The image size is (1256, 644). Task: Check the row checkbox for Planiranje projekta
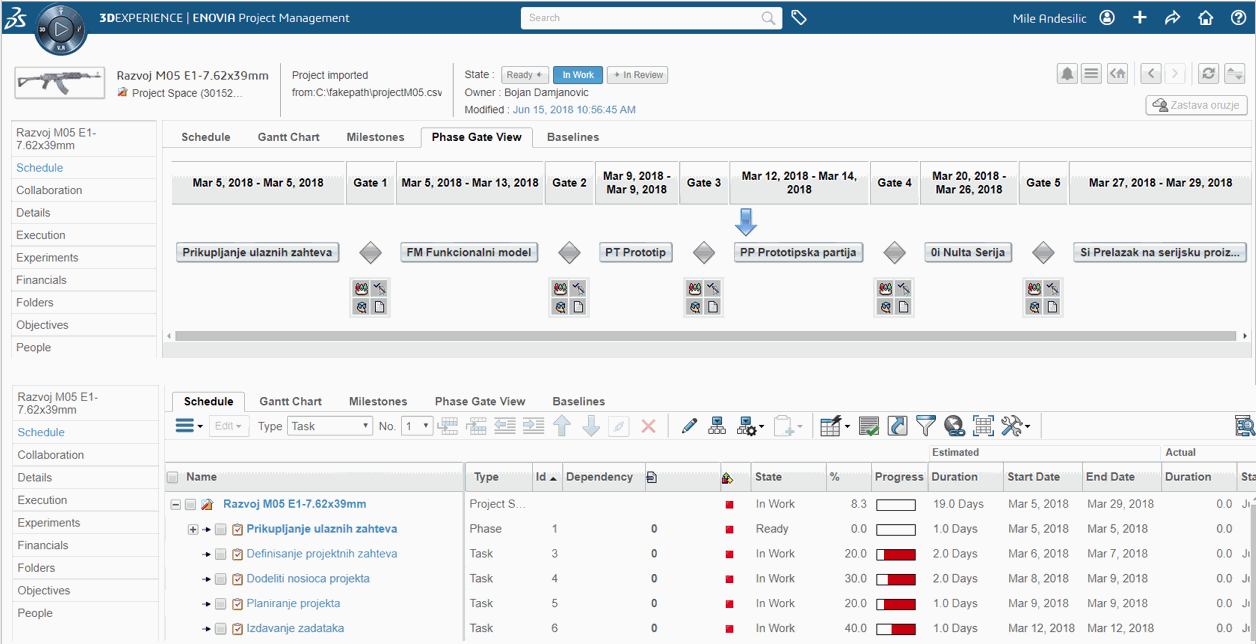tap(221, 603)
